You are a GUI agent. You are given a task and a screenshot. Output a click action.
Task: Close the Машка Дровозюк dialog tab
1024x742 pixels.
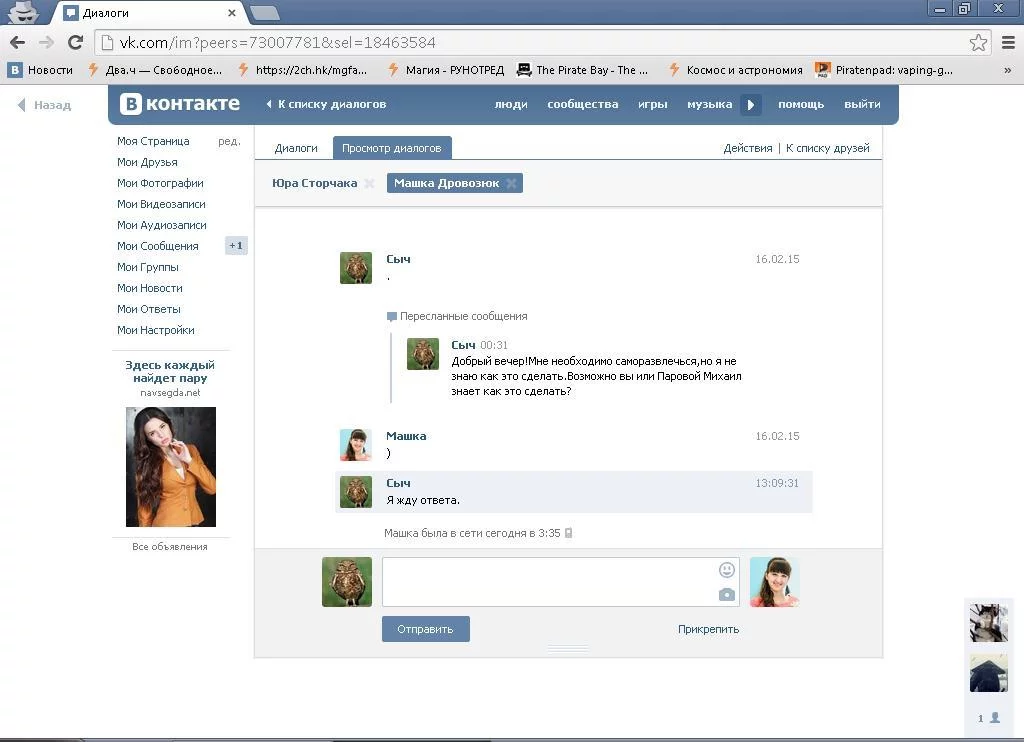point(511,184)
